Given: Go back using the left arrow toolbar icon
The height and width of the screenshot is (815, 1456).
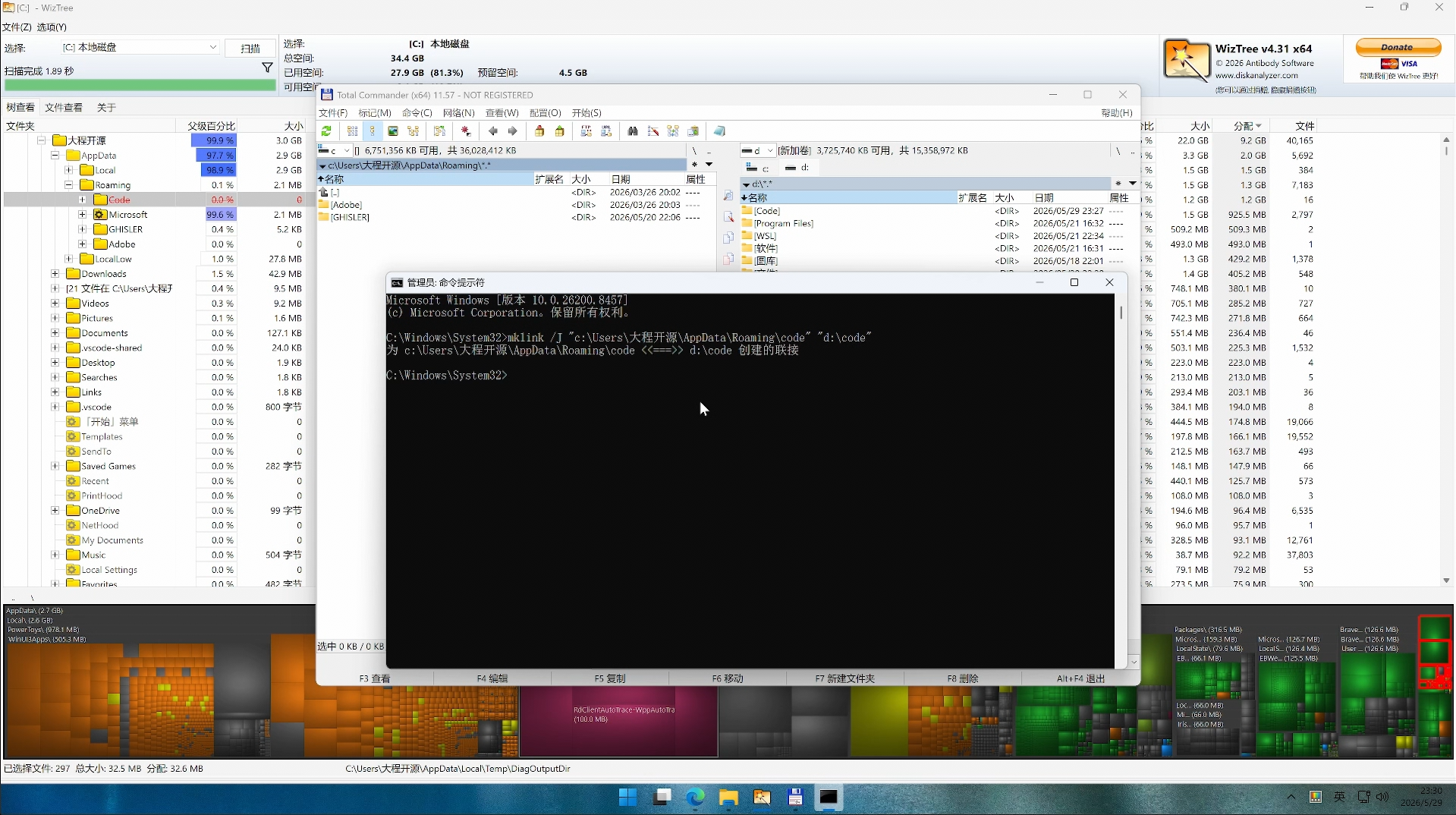Looking at the screenshot, I should pos(492,131).
